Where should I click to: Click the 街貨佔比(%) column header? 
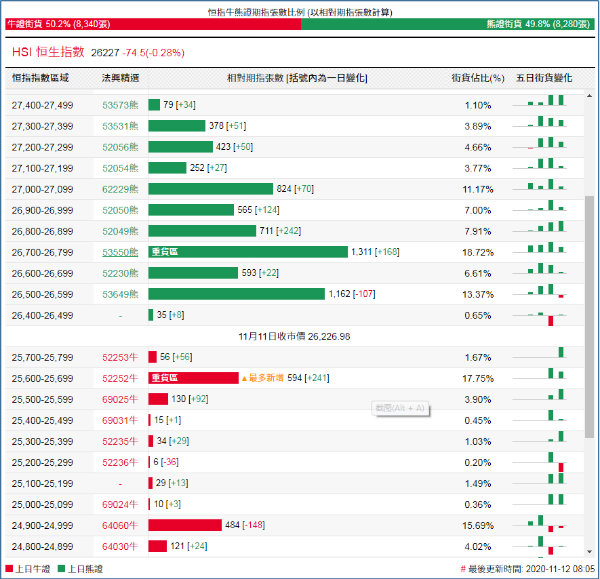pyautogui.click(x=478, y=78)
